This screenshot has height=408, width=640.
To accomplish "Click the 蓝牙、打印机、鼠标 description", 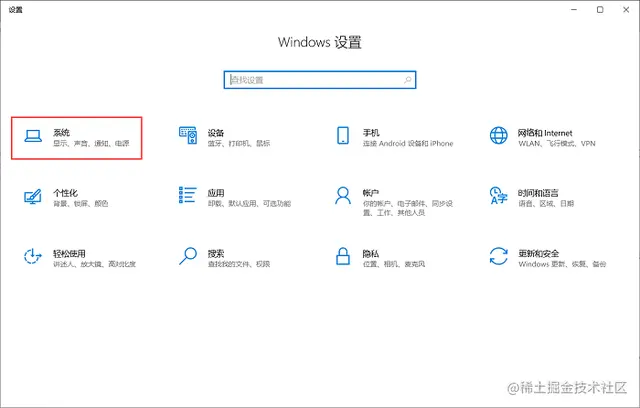I will coord(239,144).
